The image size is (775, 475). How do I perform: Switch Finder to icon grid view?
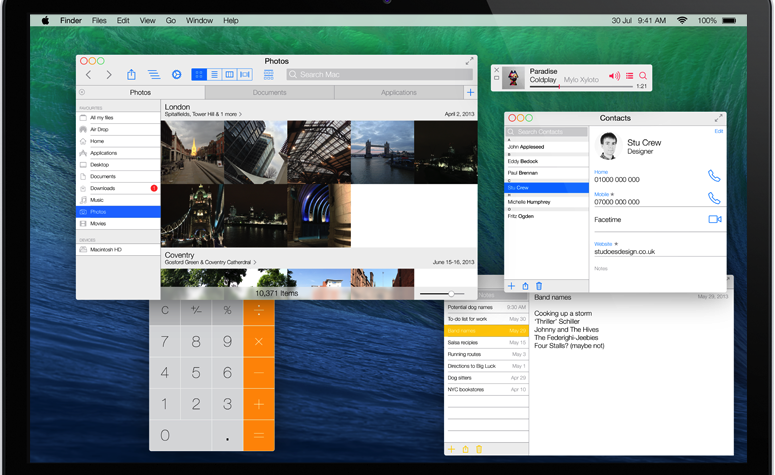tap(199, 75)
